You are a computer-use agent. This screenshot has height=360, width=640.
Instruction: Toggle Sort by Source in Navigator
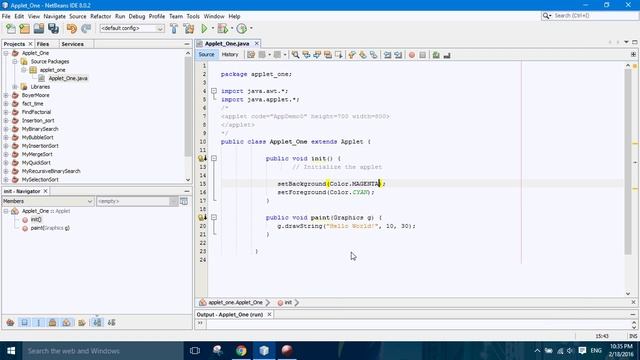tap(111, 323)
